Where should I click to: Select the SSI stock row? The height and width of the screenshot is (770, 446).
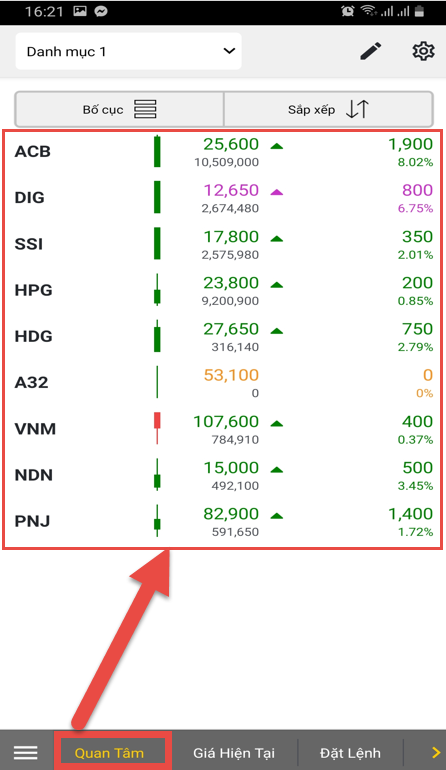(x=223, y=244)
